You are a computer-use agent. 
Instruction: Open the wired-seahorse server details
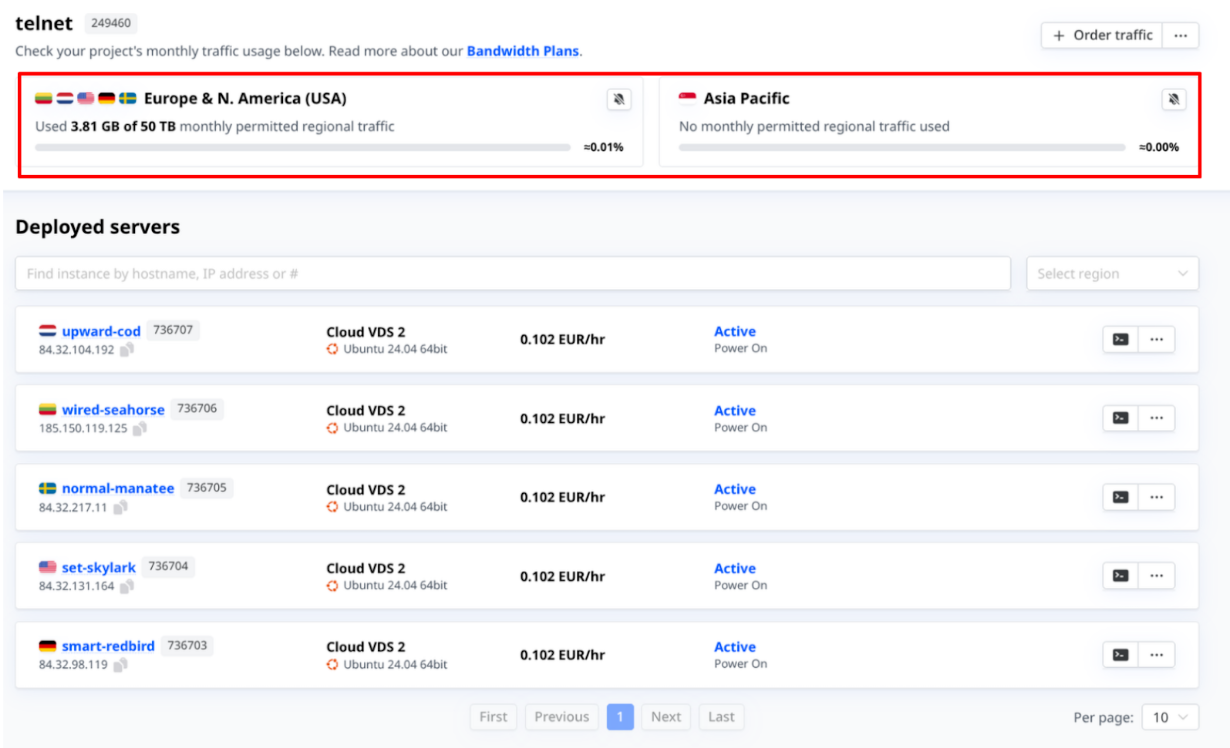pyautogui.click(x=113, y=410)
